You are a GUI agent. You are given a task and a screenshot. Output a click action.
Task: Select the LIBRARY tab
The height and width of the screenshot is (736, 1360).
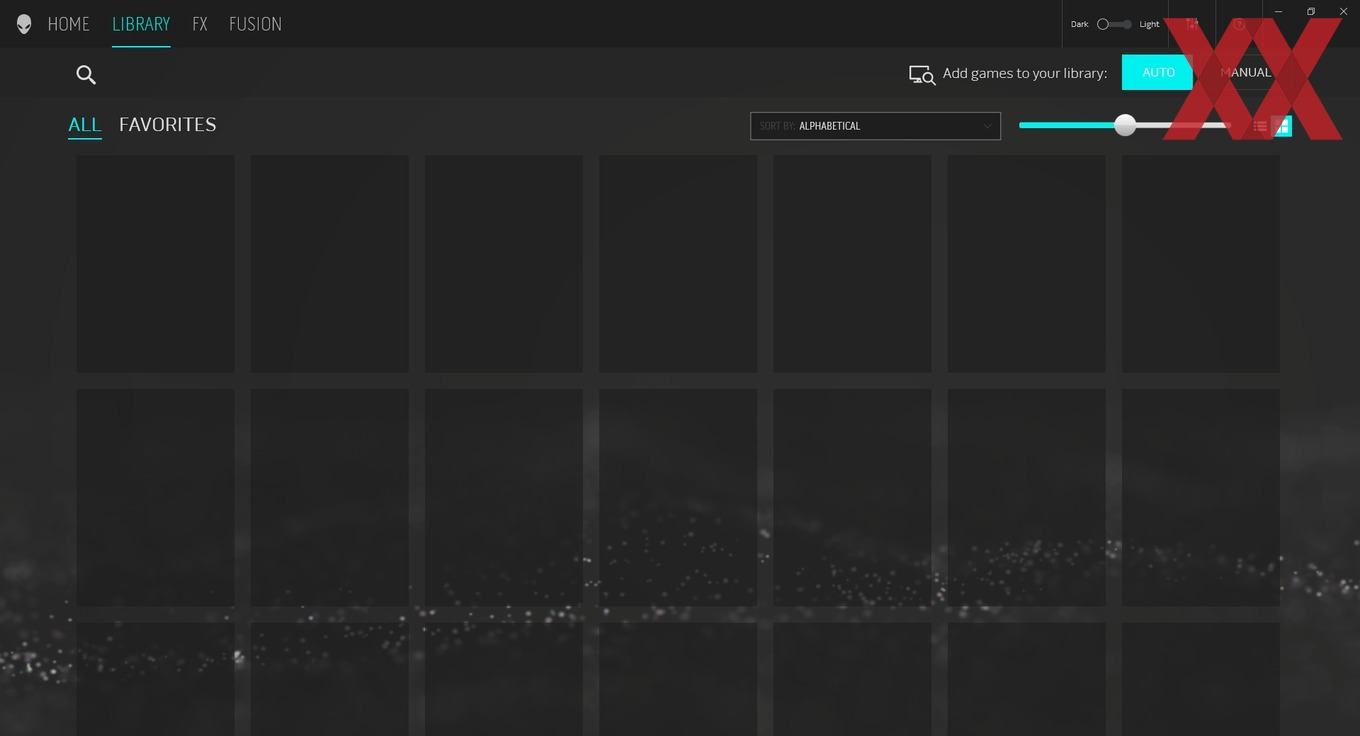click(141, 24)
